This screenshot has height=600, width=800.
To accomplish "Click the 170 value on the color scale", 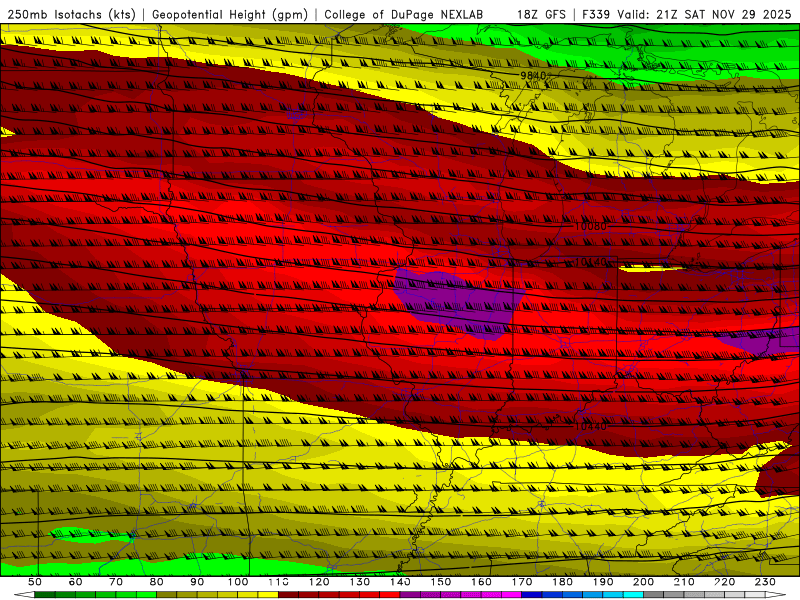I will pyautogui.click(x=522, y=582).
